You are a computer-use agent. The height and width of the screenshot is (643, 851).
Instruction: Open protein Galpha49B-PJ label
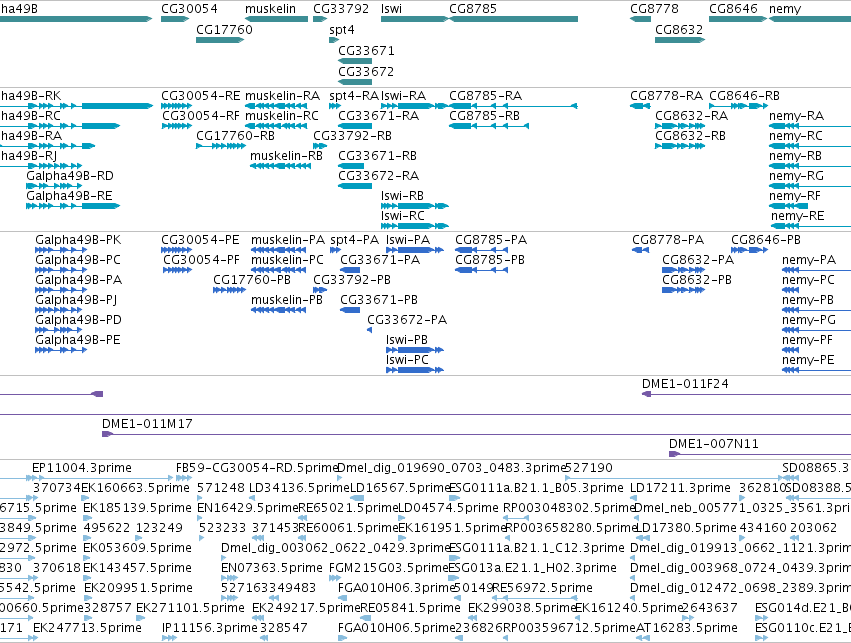[76, 300]
